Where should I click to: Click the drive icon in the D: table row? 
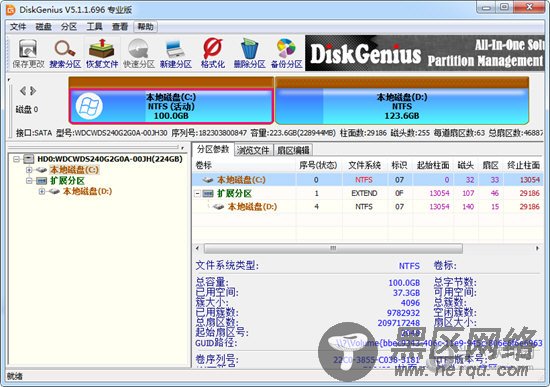click(x=218, y=207)
